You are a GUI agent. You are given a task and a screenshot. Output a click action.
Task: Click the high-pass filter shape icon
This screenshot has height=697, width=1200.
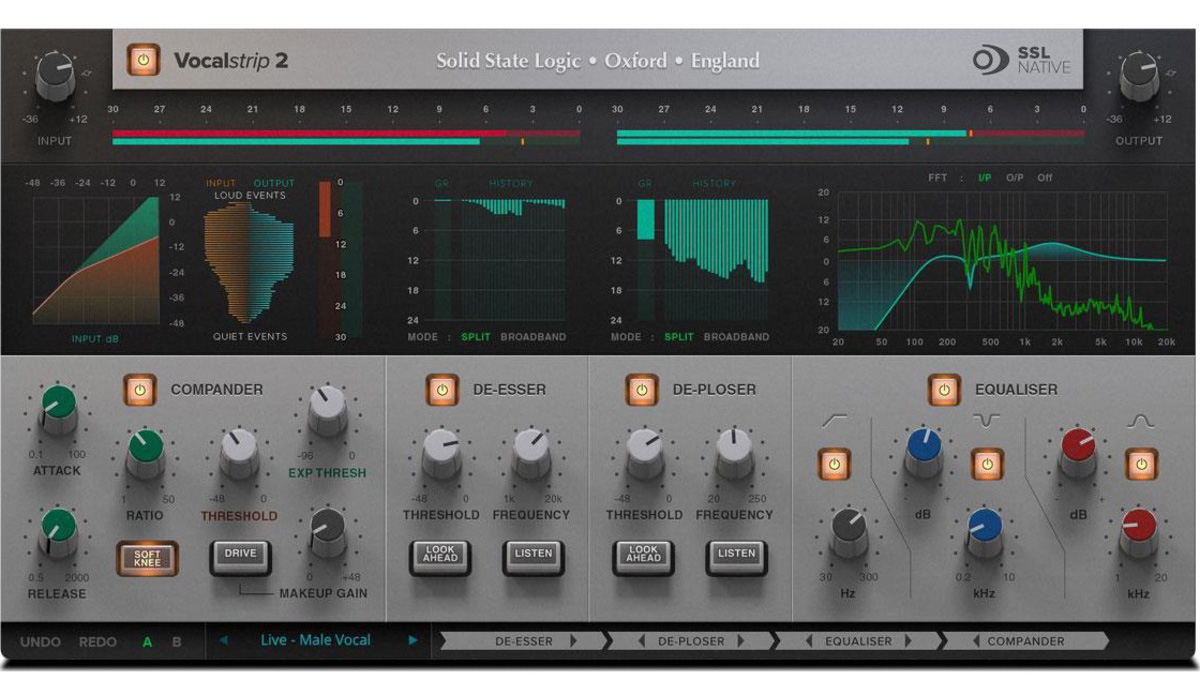point(833,422)
